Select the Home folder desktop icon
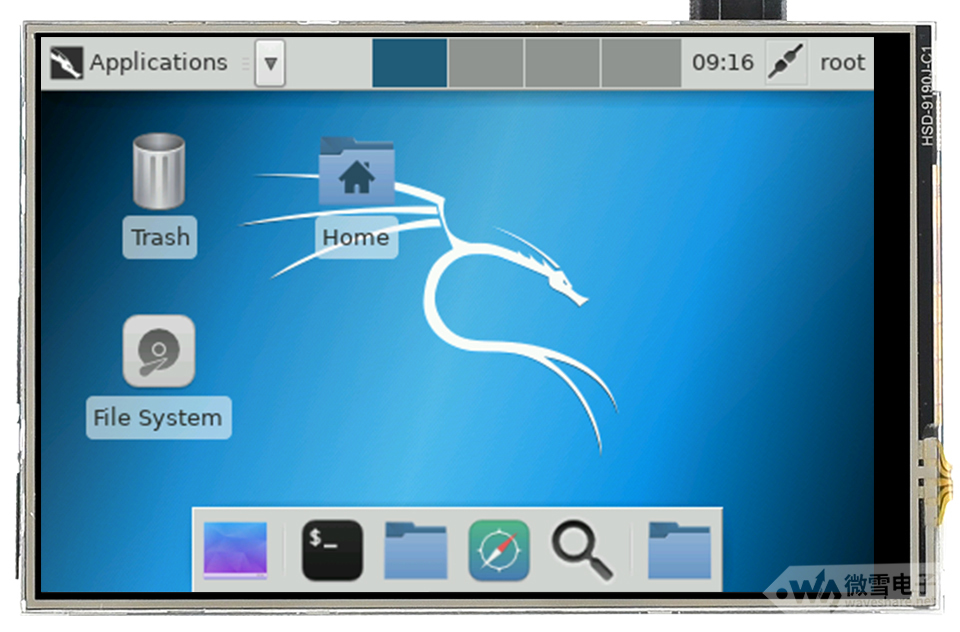This screenshot has height=632, width=960. 356,172
